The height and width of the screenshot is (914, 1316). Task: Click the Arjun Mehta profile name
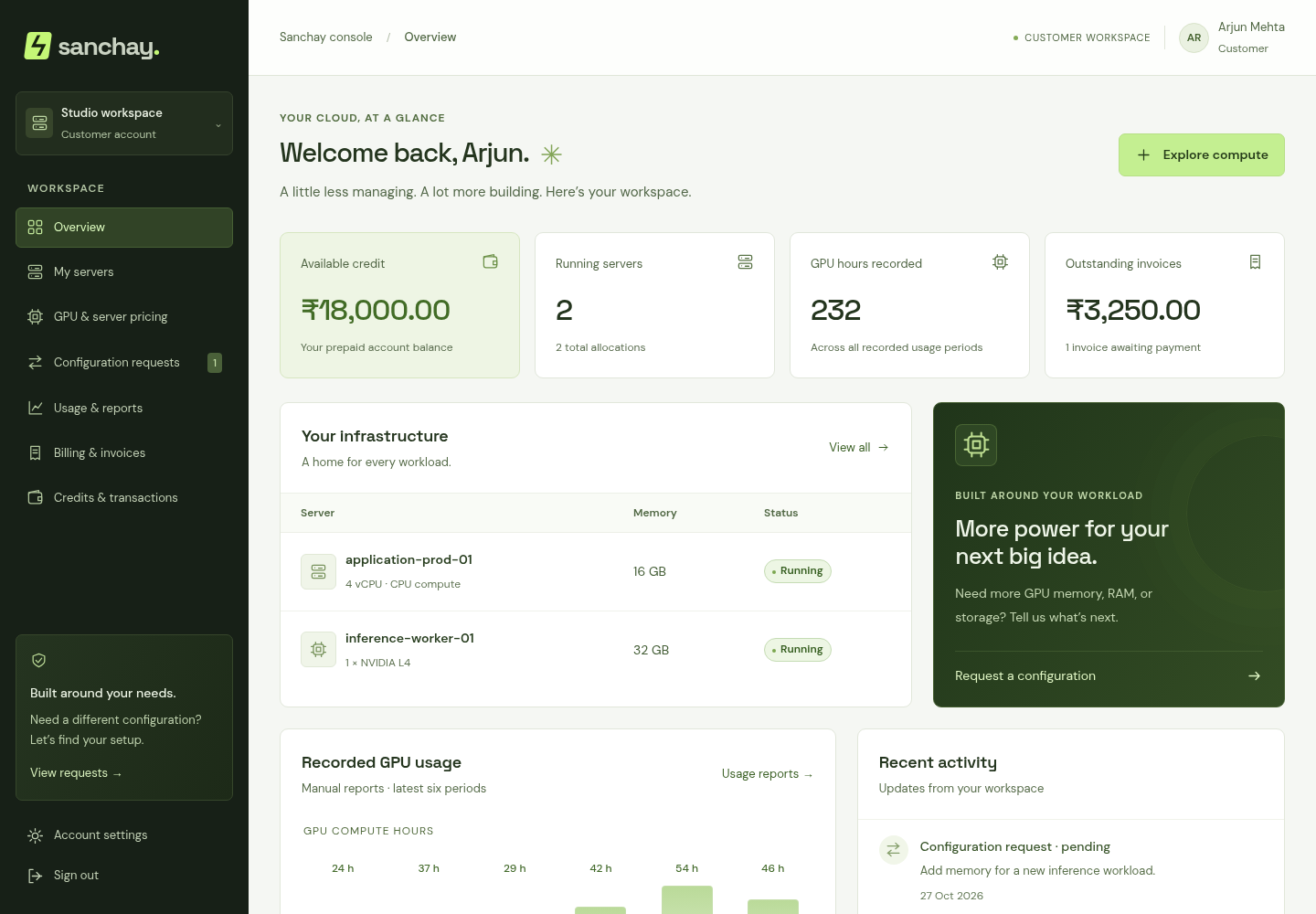(1251, 27)
